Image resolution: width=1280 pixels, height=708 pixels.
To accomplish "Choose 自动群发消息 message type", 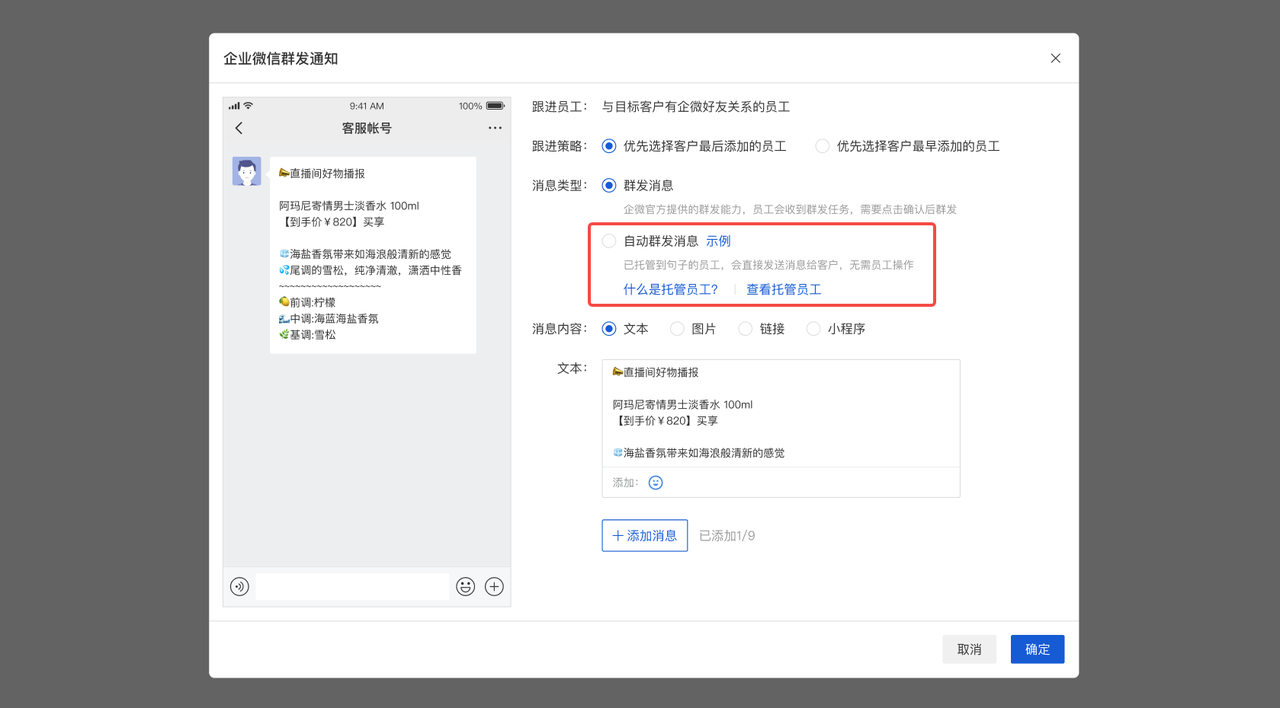I will coord(609,241).
